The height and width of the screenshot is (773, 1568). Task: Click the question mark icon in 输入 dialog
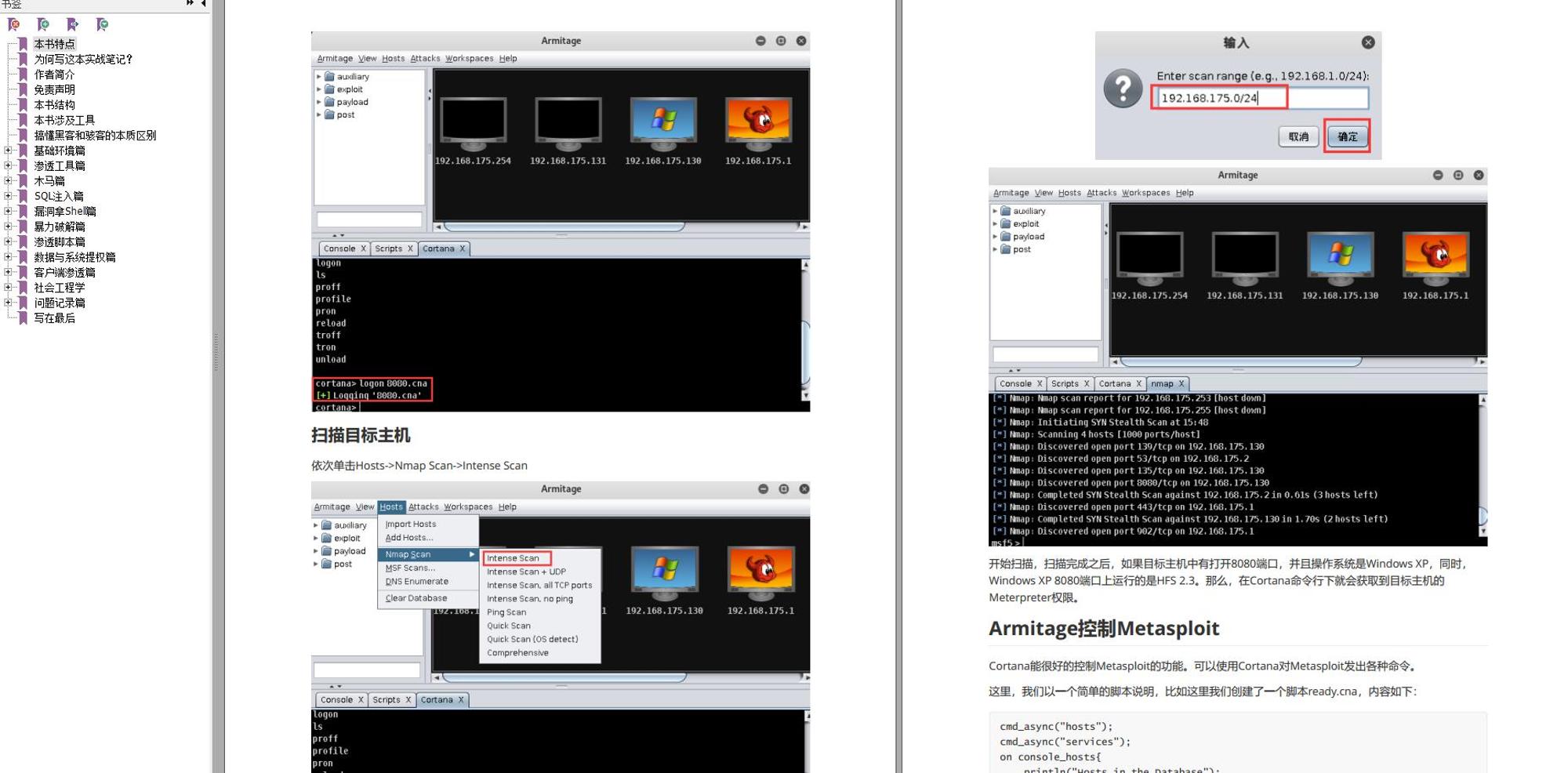[1123, 89]
